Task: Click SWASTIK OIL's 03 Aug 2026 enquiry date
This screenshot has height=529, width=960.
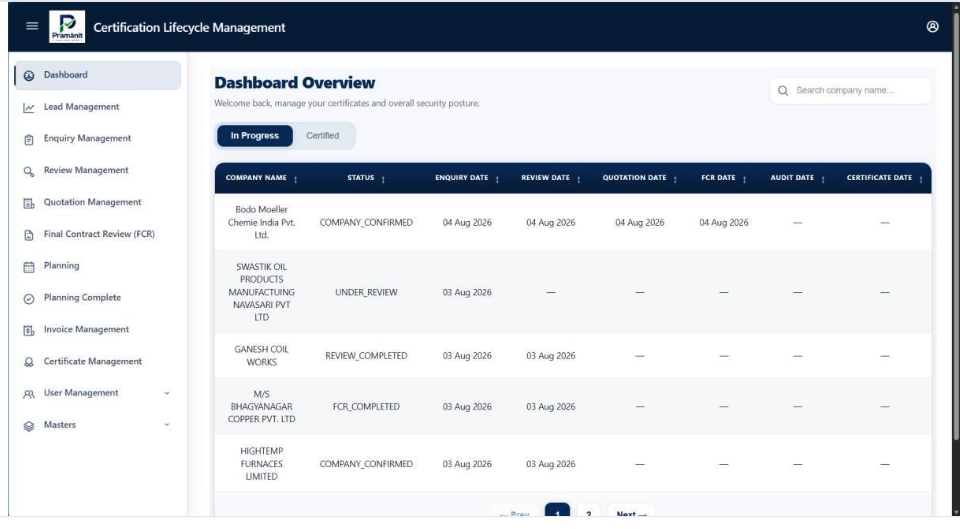Action: coord(467,293)
